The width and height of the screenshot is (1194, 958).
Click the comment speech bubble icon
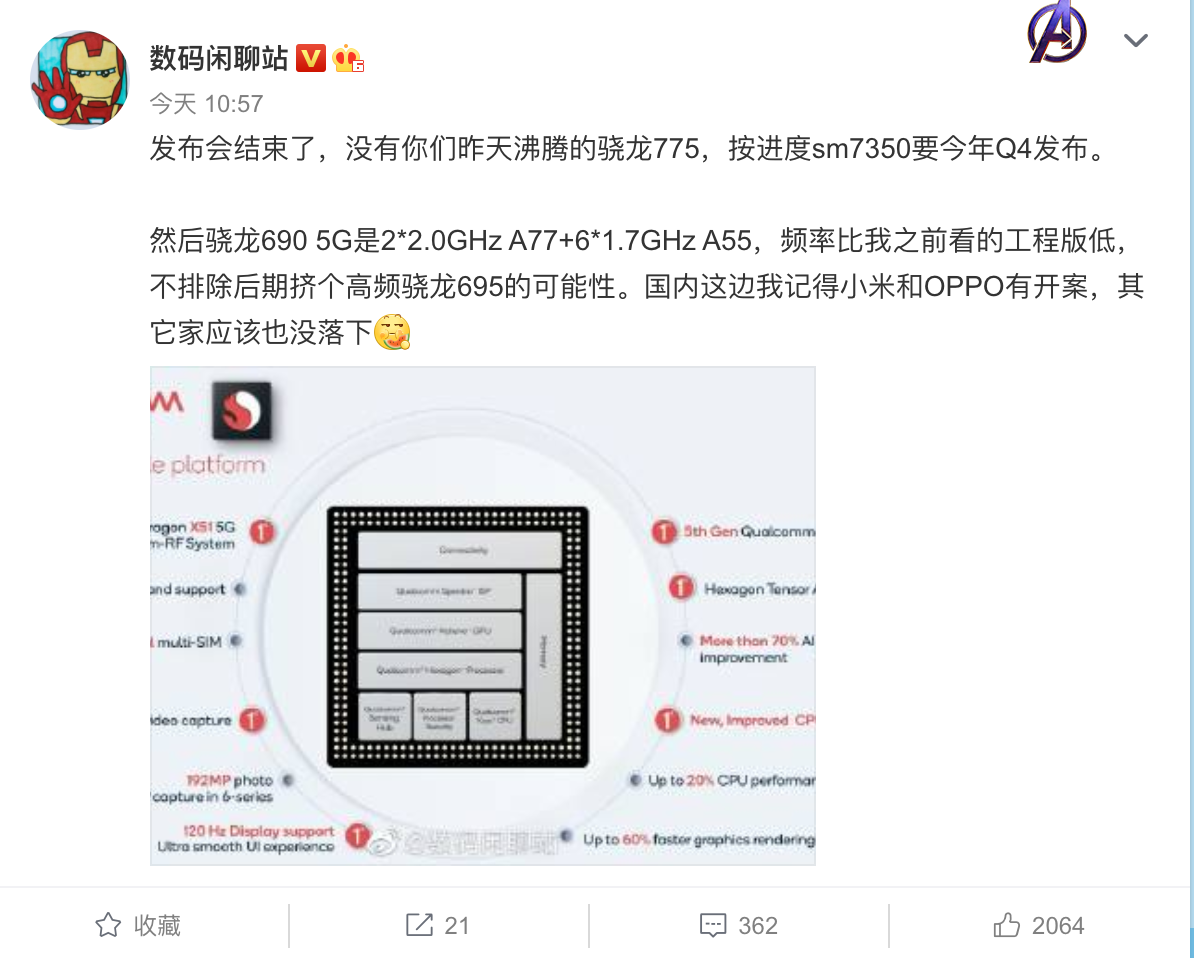tap(713, 925)
